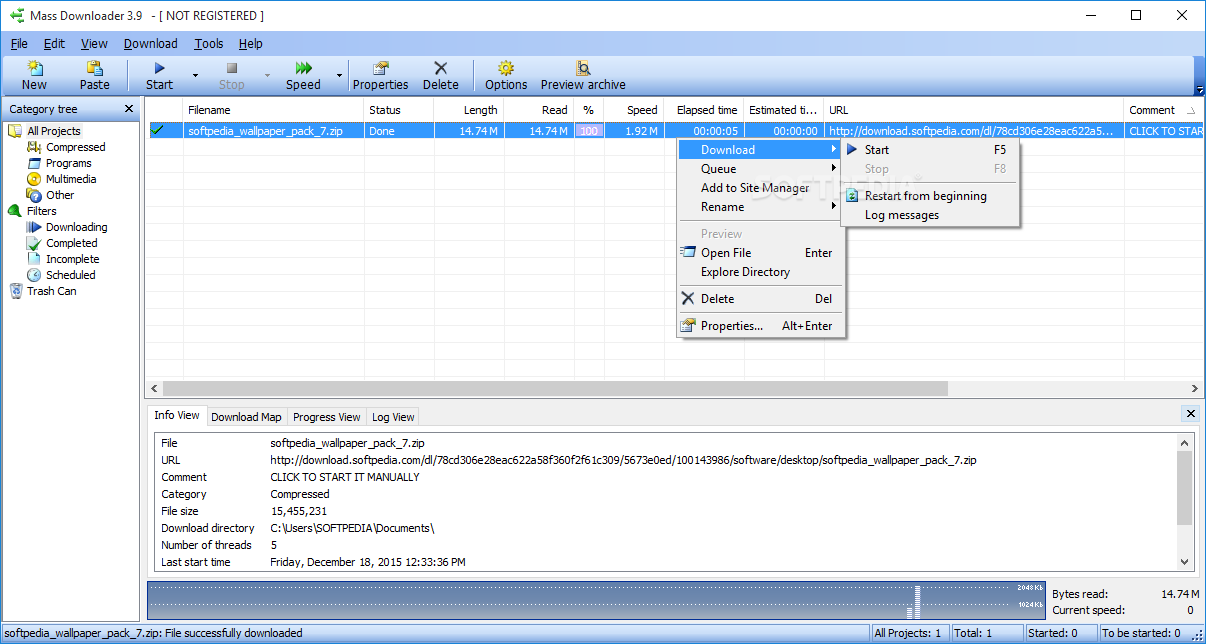Expand the Rename submenu in context menu
This screenshot has width=1206, height=644.
pos(761,207)
